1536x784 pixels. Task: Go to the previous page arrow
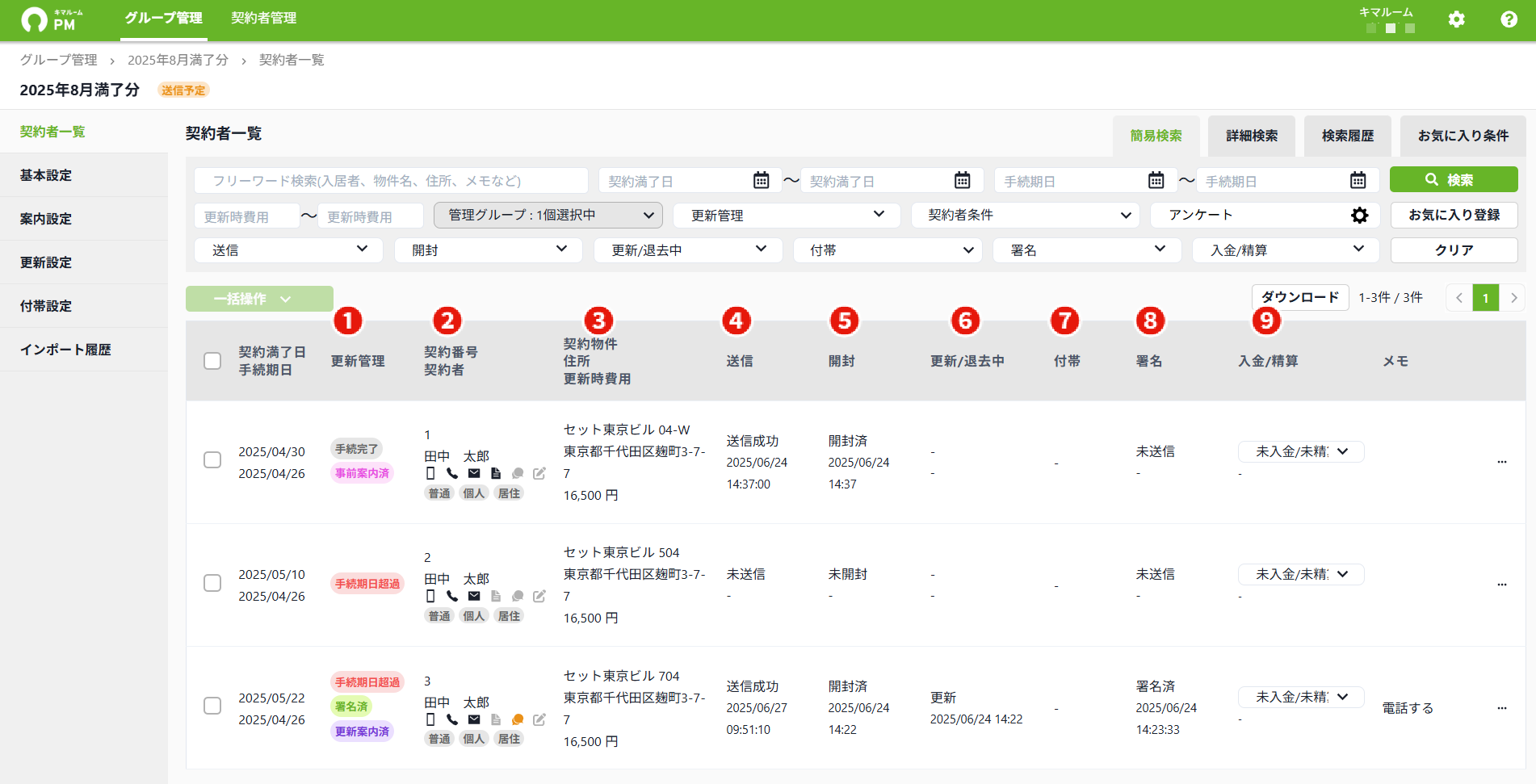pyautogui.click(x=1459, y=298)
